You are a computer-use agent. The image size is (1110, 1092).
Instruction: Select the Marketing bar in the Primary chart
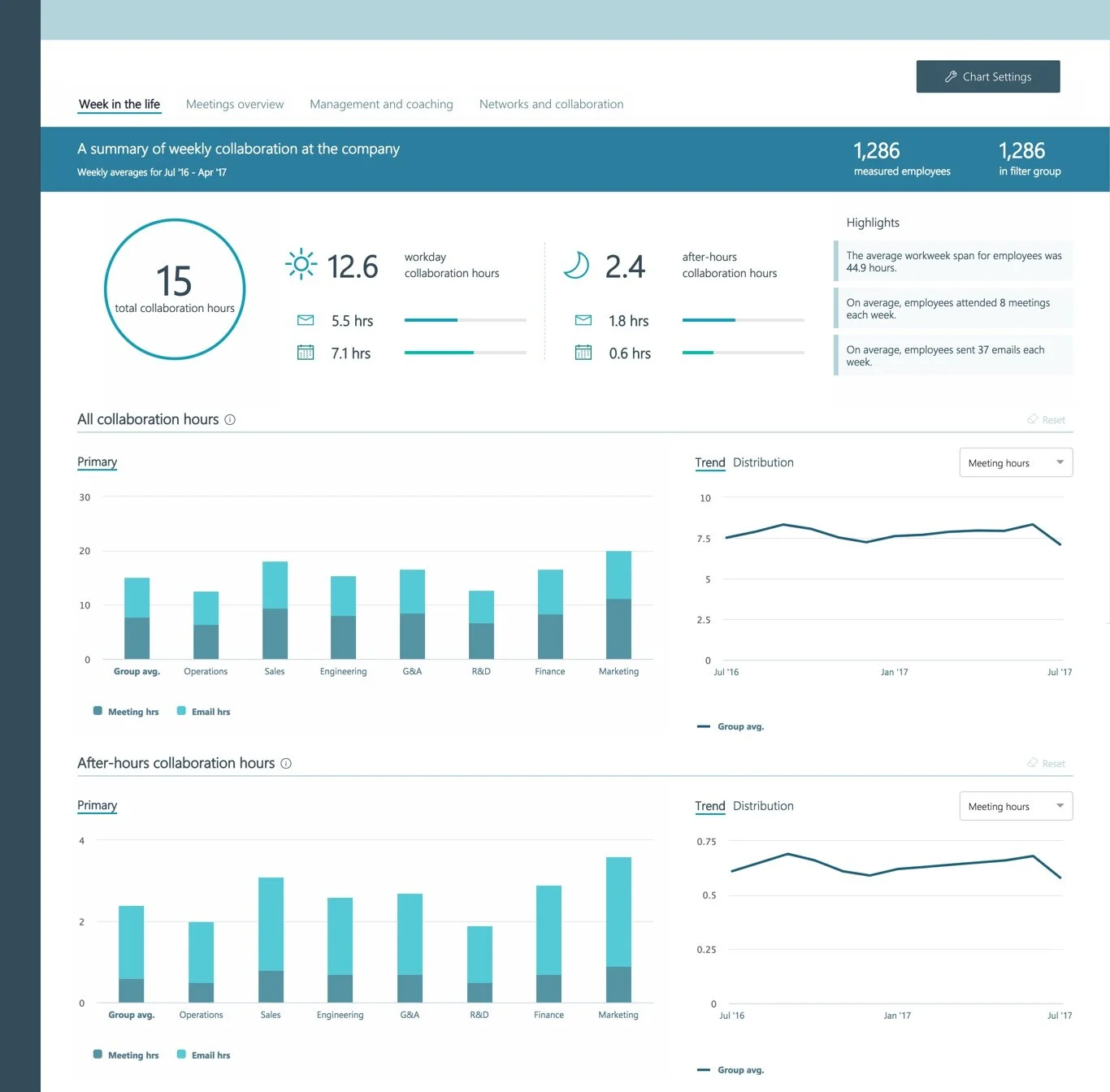(618, 605)
